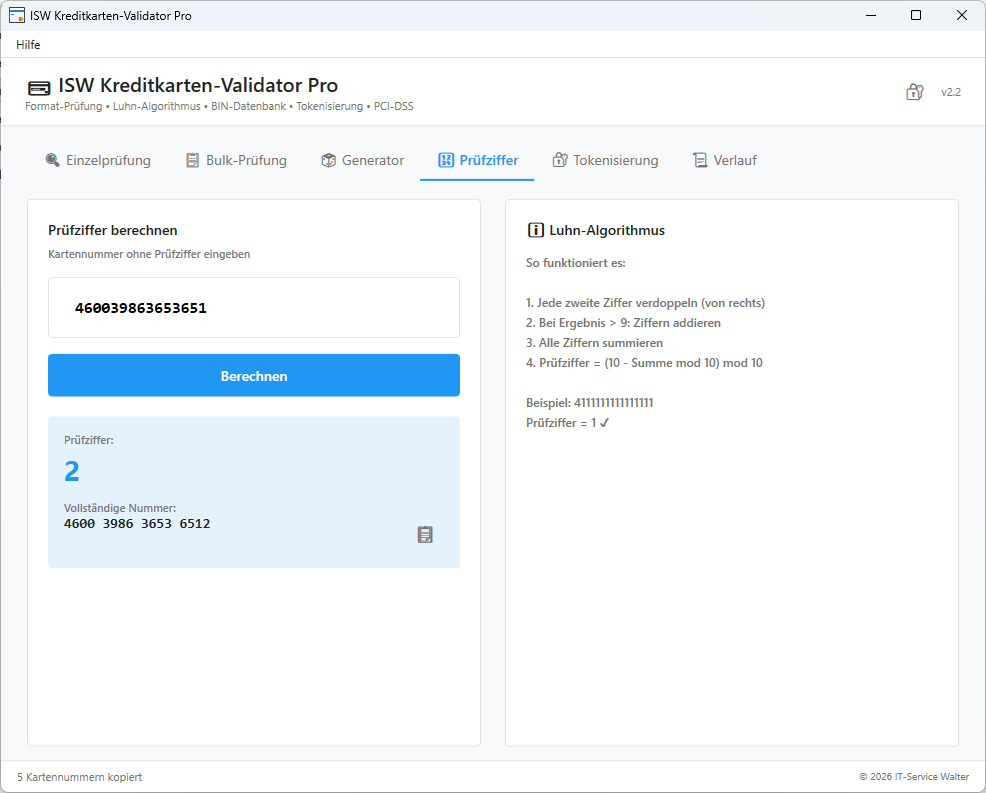Viewport: 986px width, 793px height.
Task: Open the Hilfe menu
Action: click(x=28, y=44)
